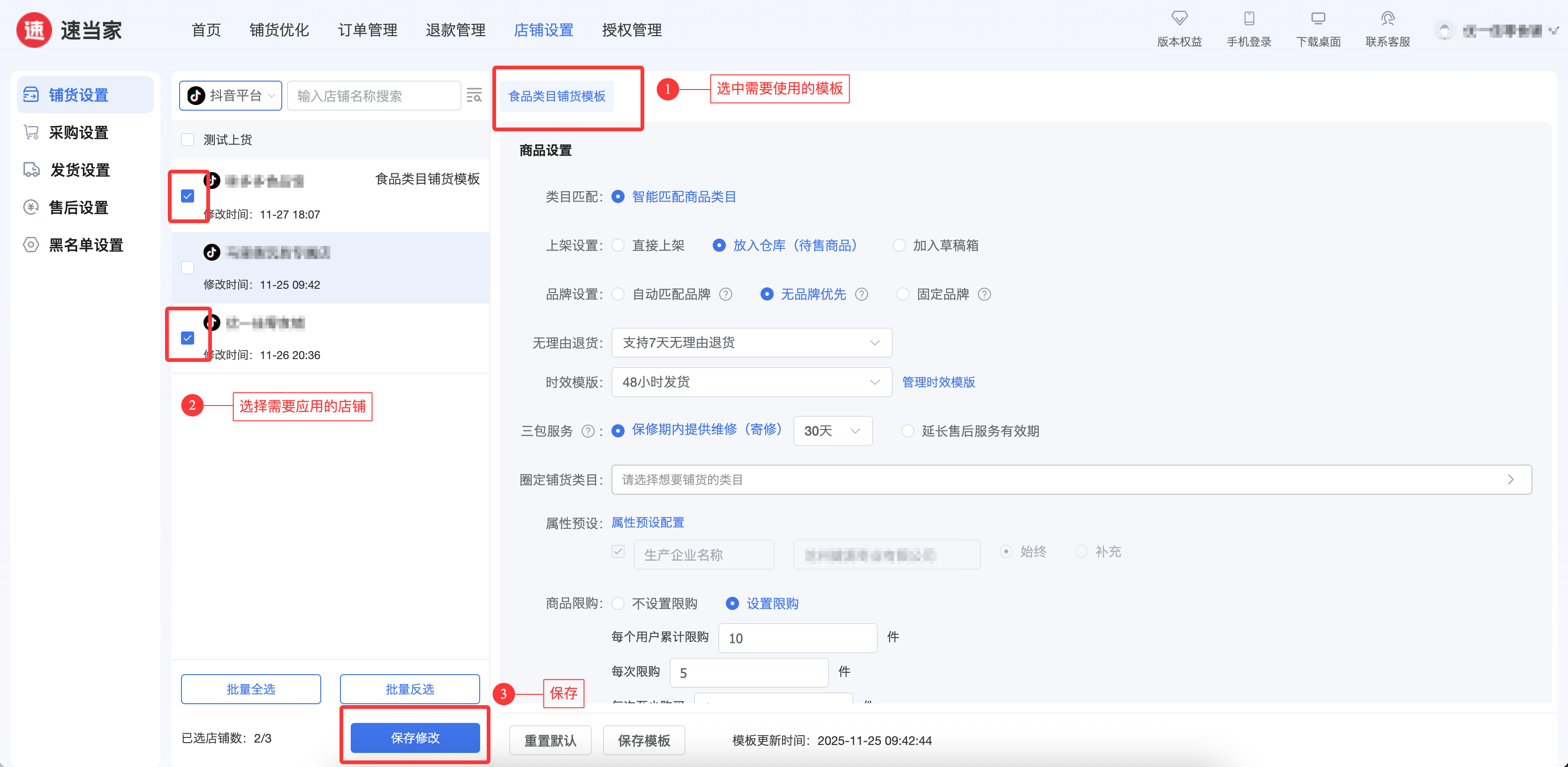The width and height of the screenshot is (1568, 767).
Task: Expand the 支持7天无理由退货 dropdown
Action: click(751, 343)
